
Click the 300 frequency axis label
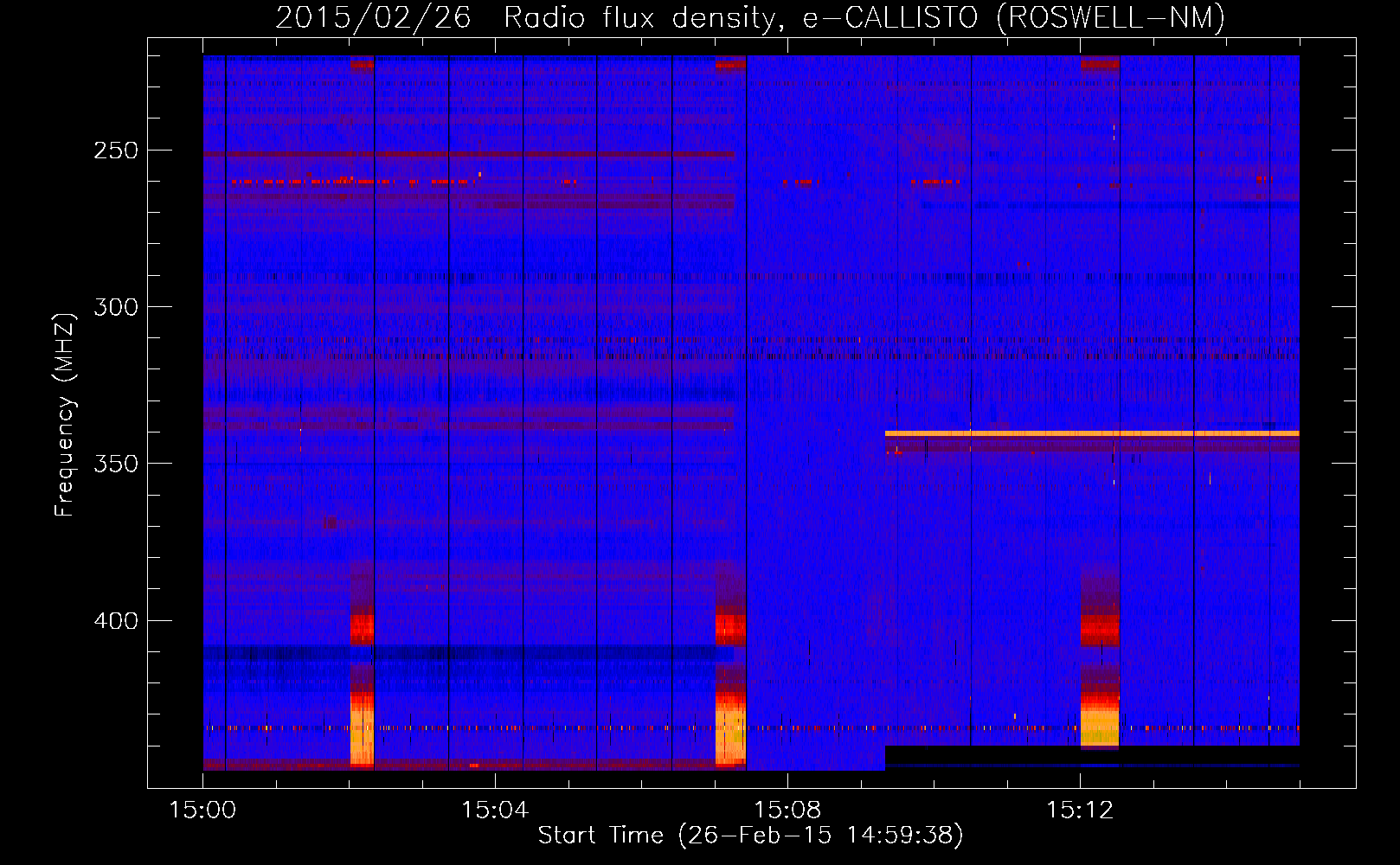pyautogui.click(x=116, y=307)
